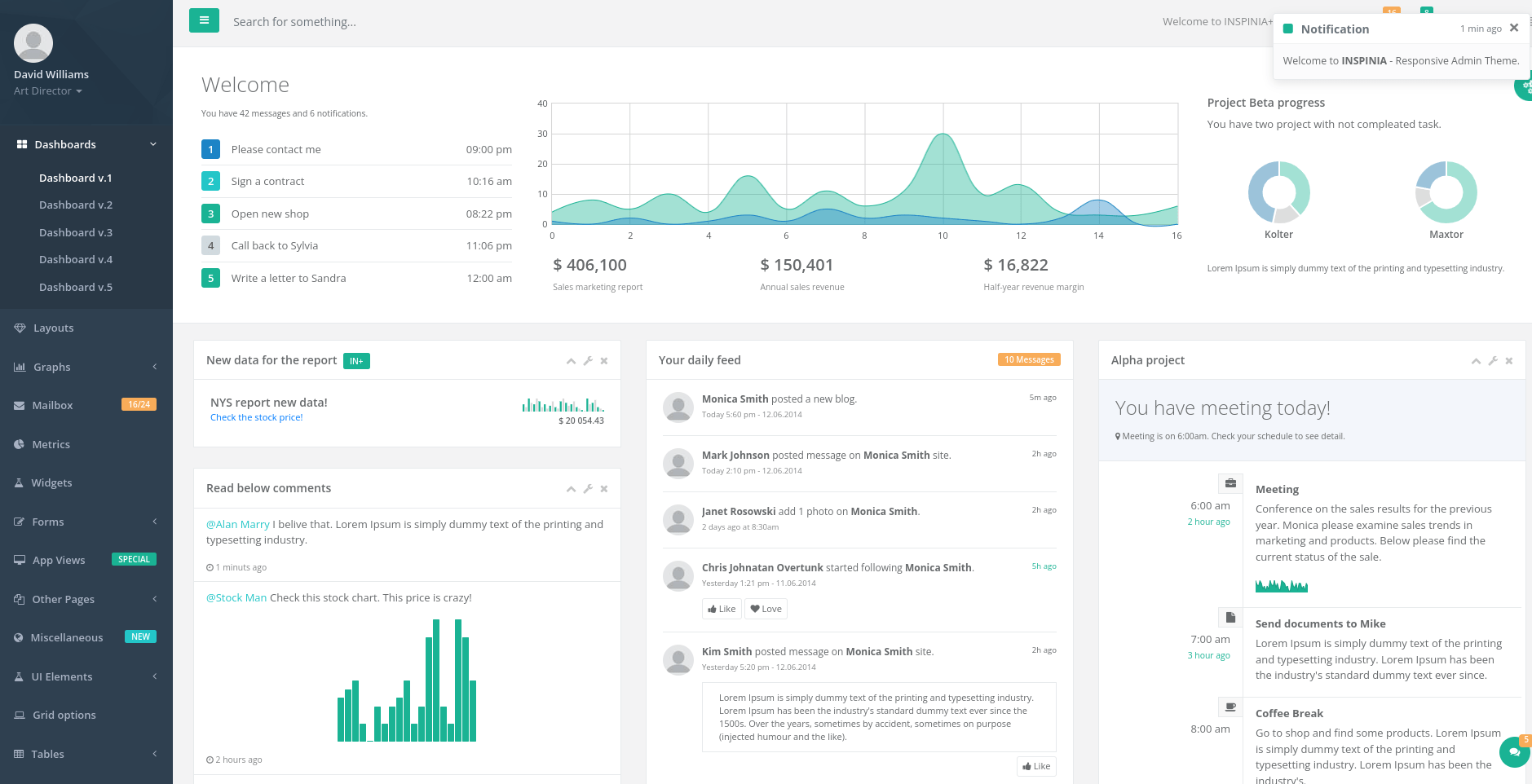Click the Kolter donut chart
This screenshot has width=1532, height=784.
[1278, 192]
